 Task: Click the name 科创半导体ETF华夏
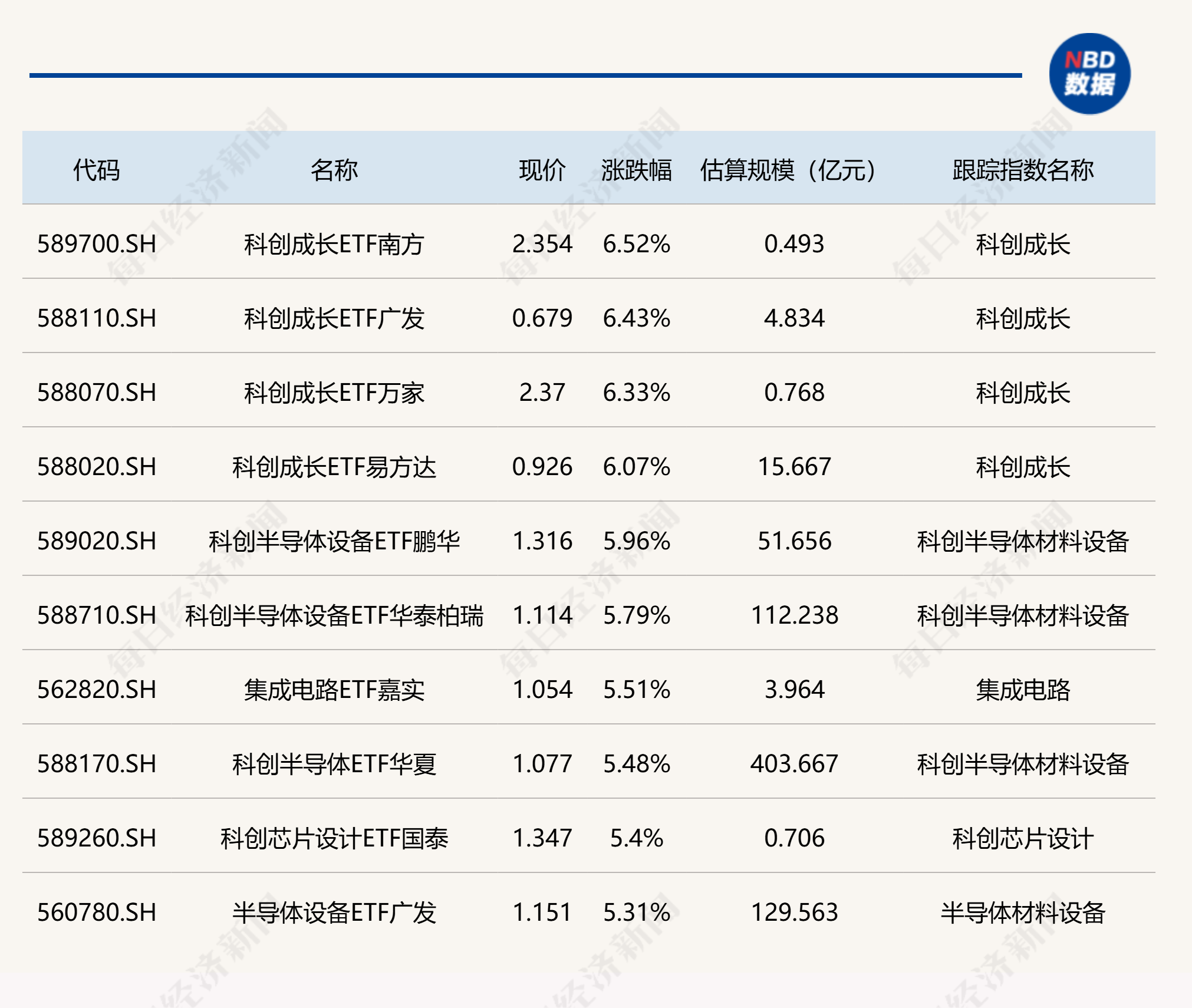tap(334, 764)
